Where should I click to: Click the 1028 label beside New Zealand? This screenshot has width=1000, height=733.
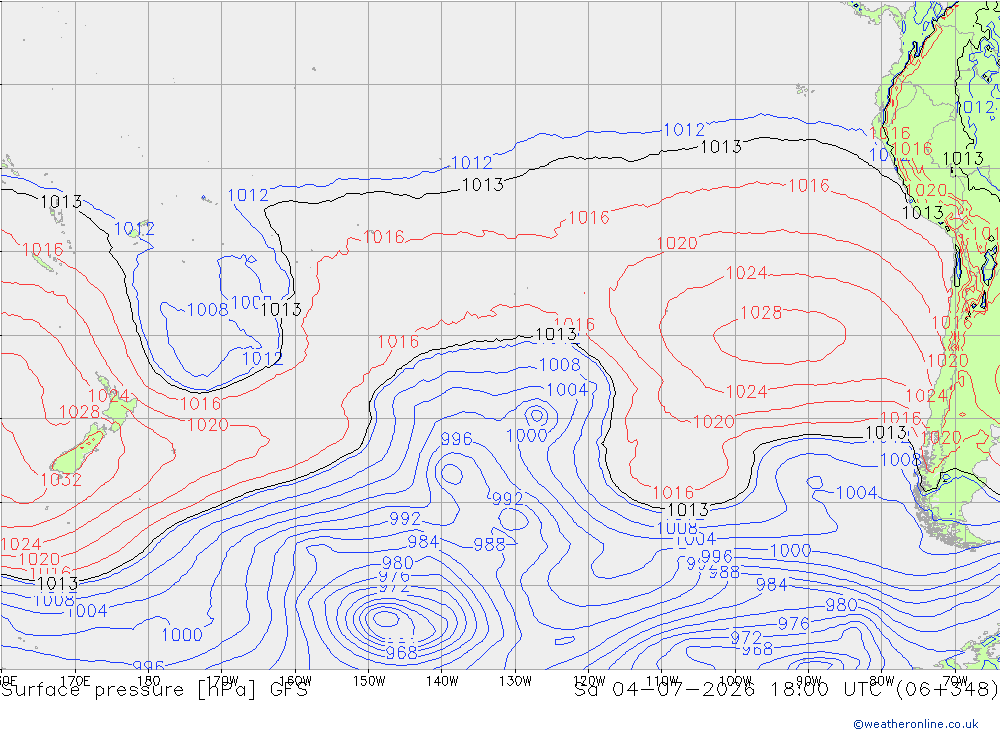point(80,412)
